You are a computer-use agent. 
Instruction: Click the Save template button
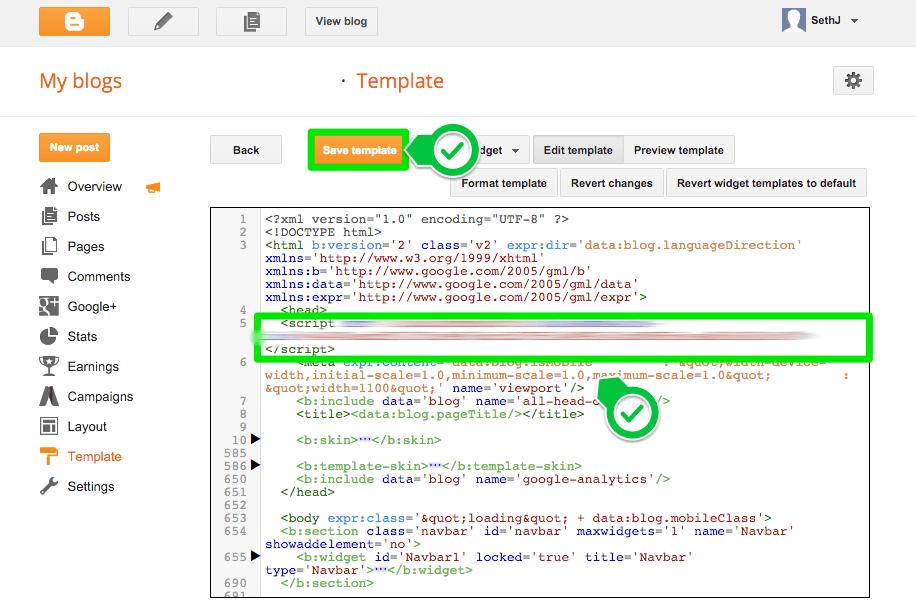358,149
